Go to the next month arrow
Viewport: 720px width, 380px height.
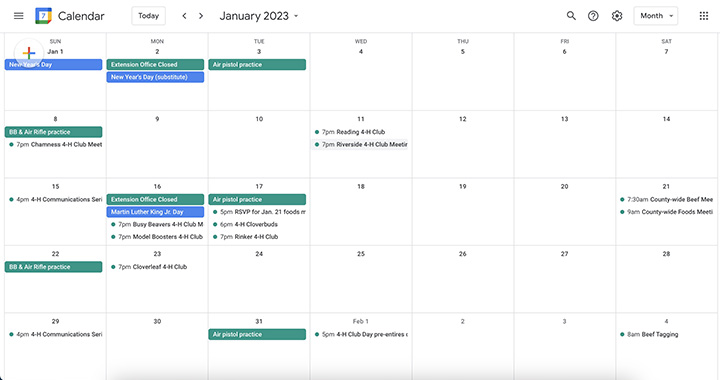[201, 16]
